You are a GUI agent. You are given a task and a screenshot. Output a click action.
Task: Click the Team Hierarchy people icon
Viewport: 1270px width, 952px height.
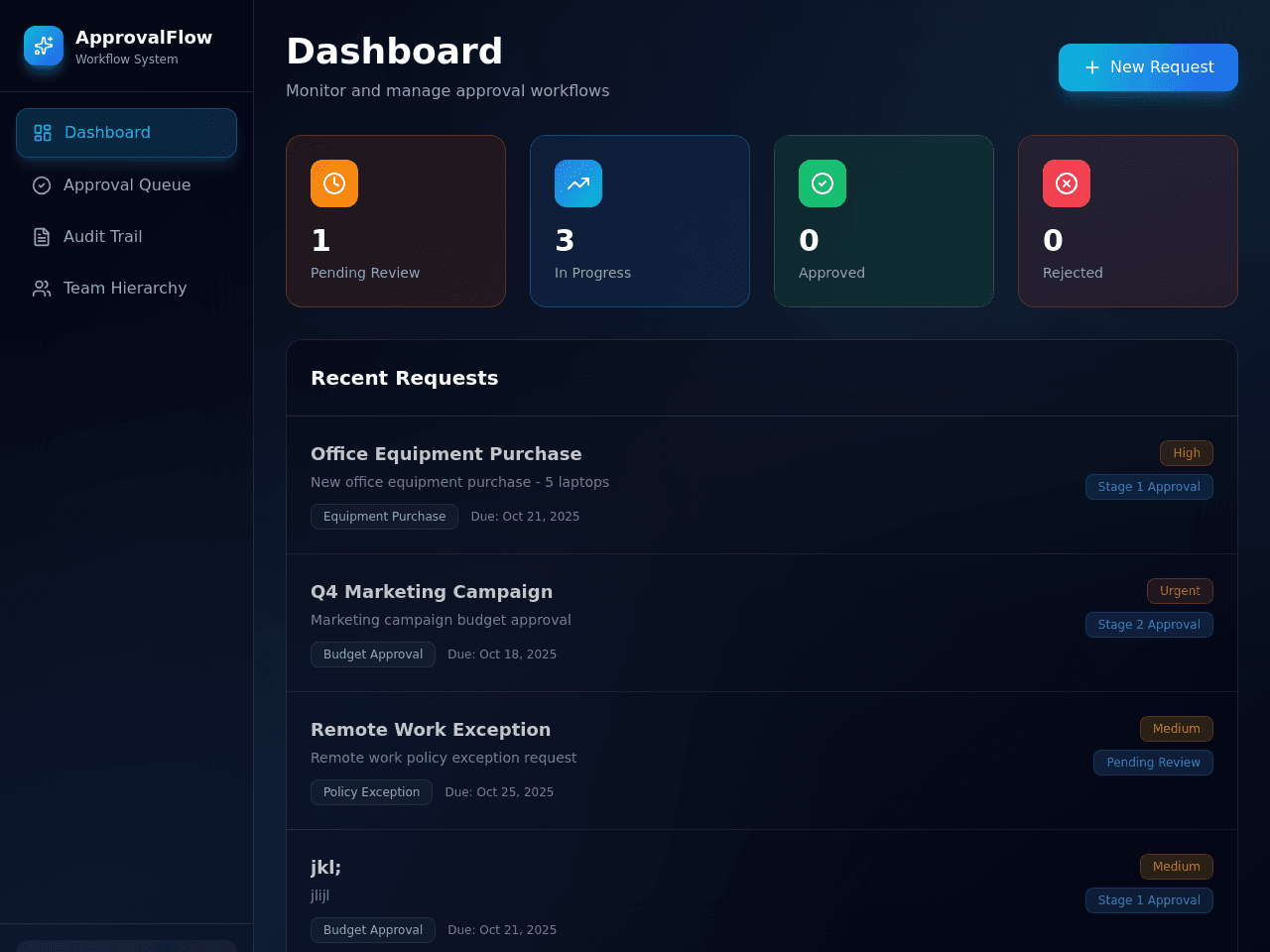tap(42, 289)
